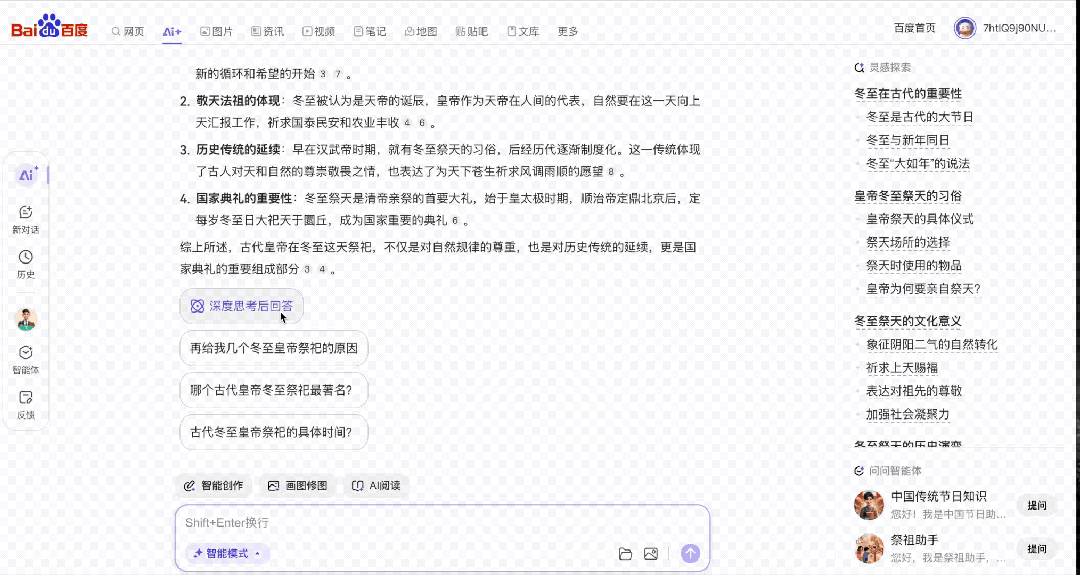
Task: Open the user account avatar
Action: click(x=965, y=28)
